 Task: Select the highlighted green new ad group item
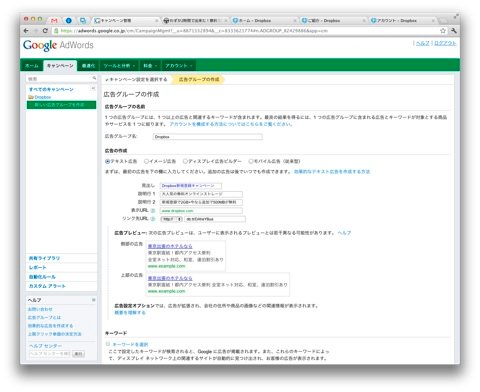[61, 105]
